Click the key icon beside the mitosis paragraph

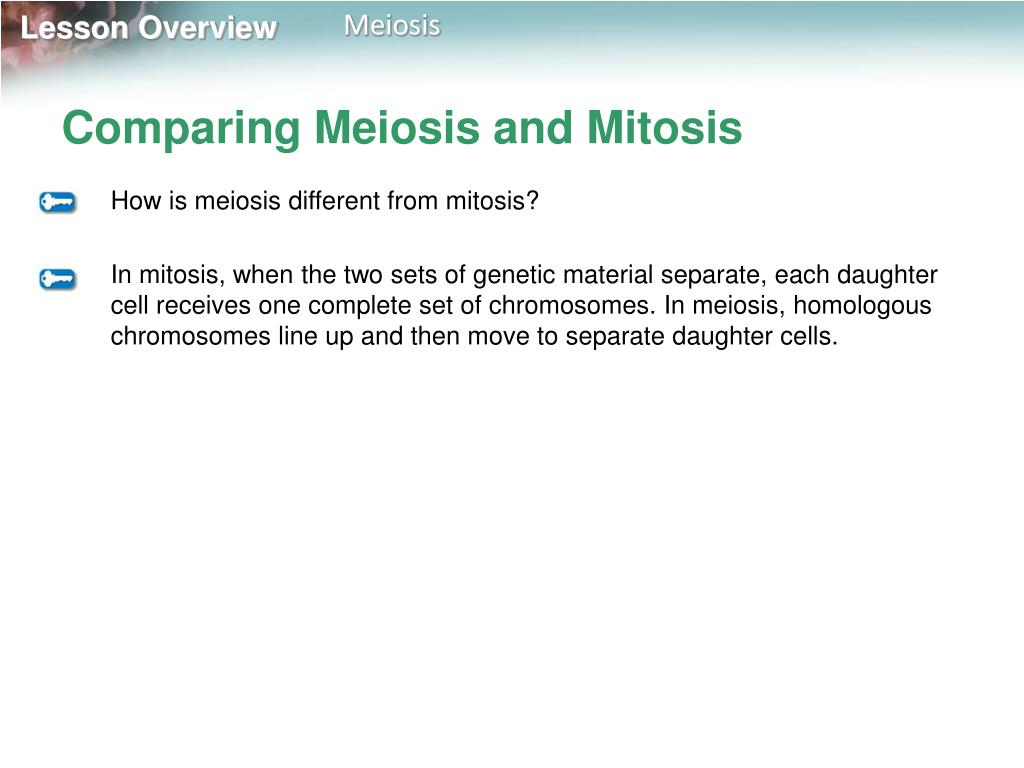pos(57,279)
